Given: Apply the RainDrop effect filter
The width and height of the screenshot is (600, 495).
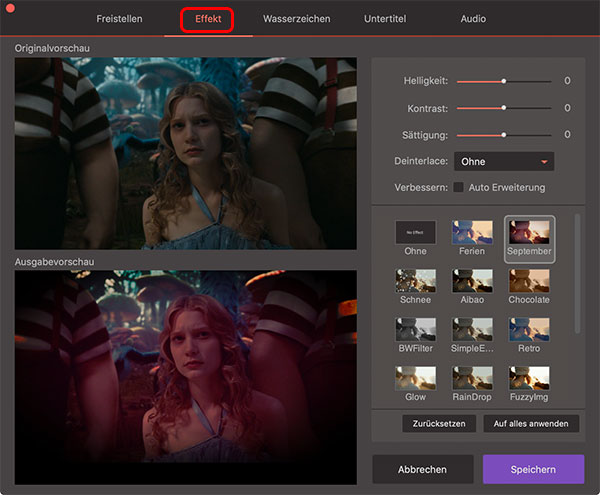Looking at the screenshot, I should (472, 378).
